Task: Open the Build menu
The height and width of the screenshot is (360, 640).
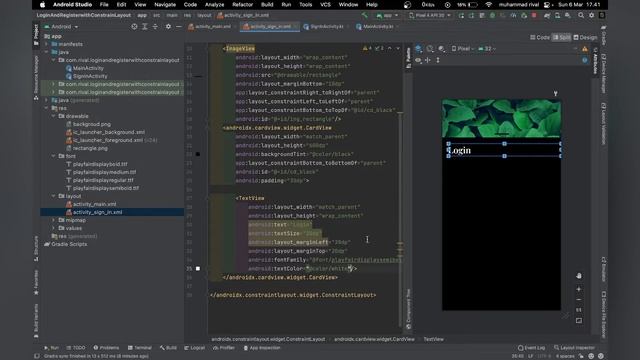Action: pos(267,4)
